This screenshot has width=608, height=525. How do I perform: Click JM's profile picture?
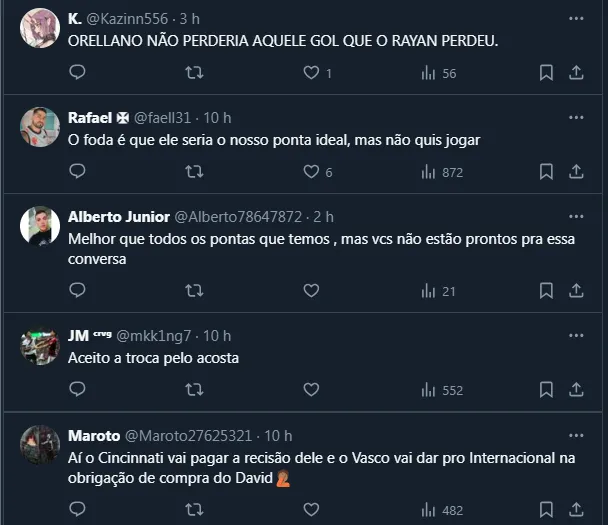pos(40,345)
